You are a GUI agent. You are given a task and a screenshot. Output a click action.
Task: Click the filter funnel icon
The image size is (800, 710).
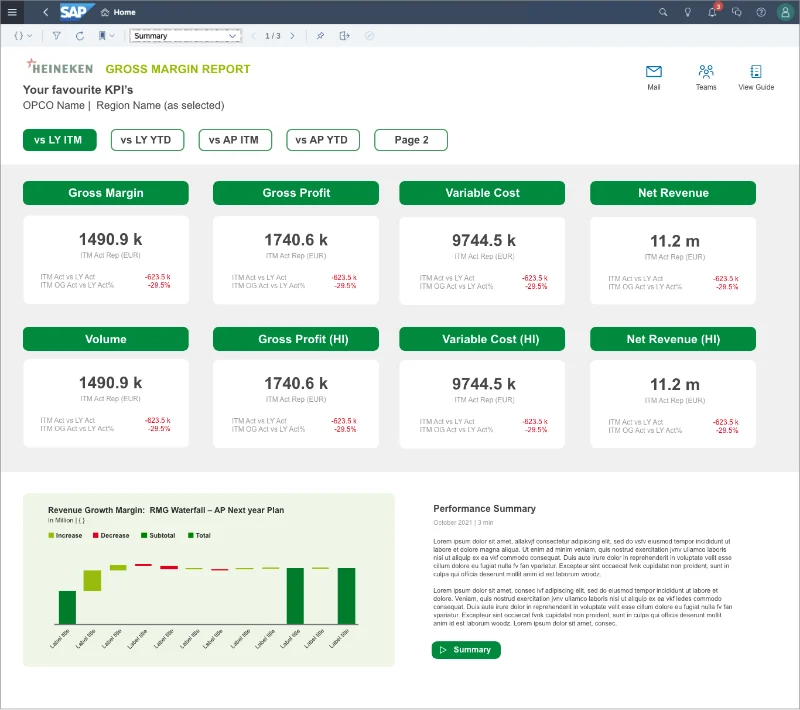[x=57, y=36]
